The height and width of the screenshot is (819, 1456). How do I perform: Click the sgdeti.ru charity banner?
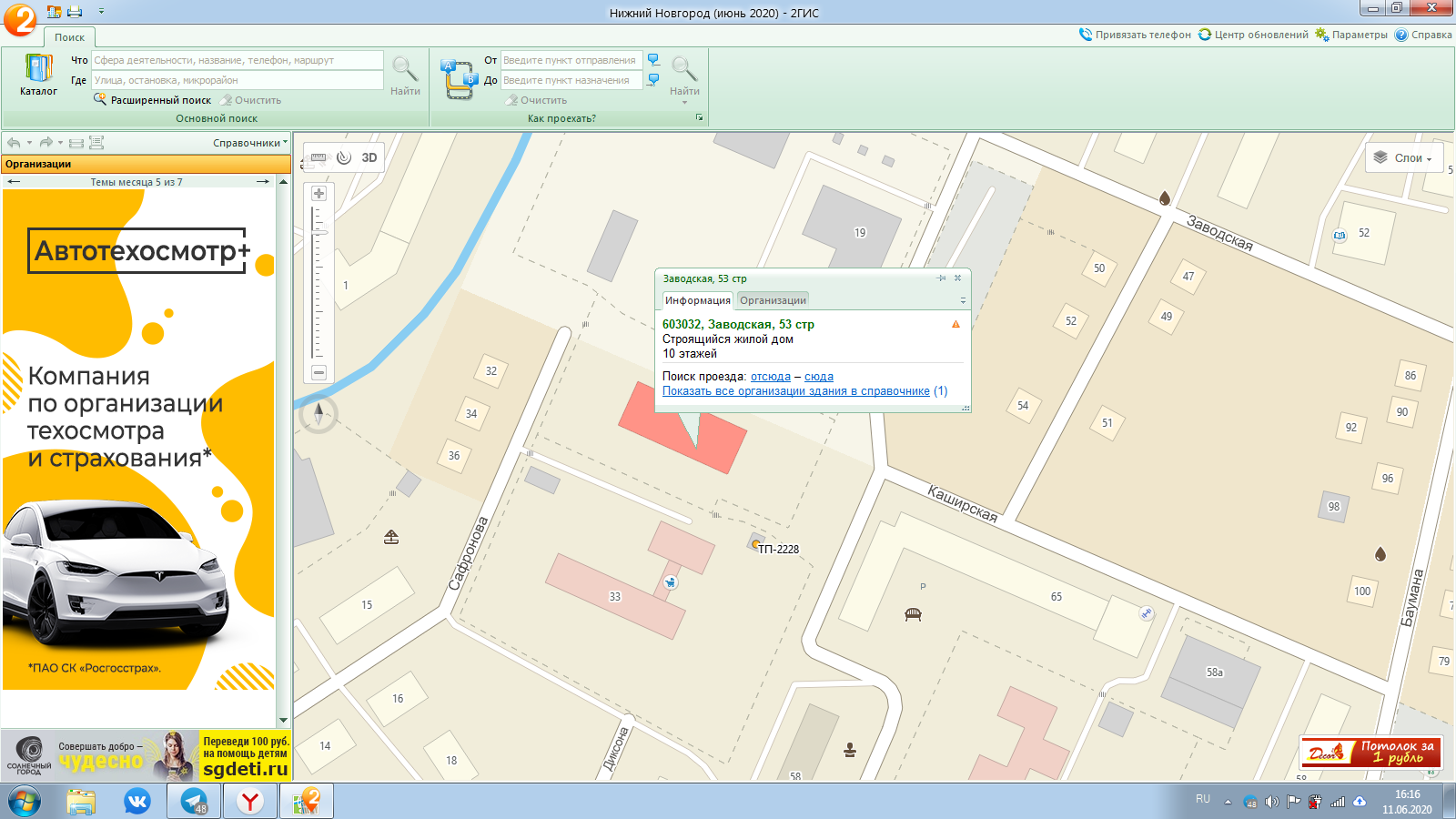[x=146, y=755]
